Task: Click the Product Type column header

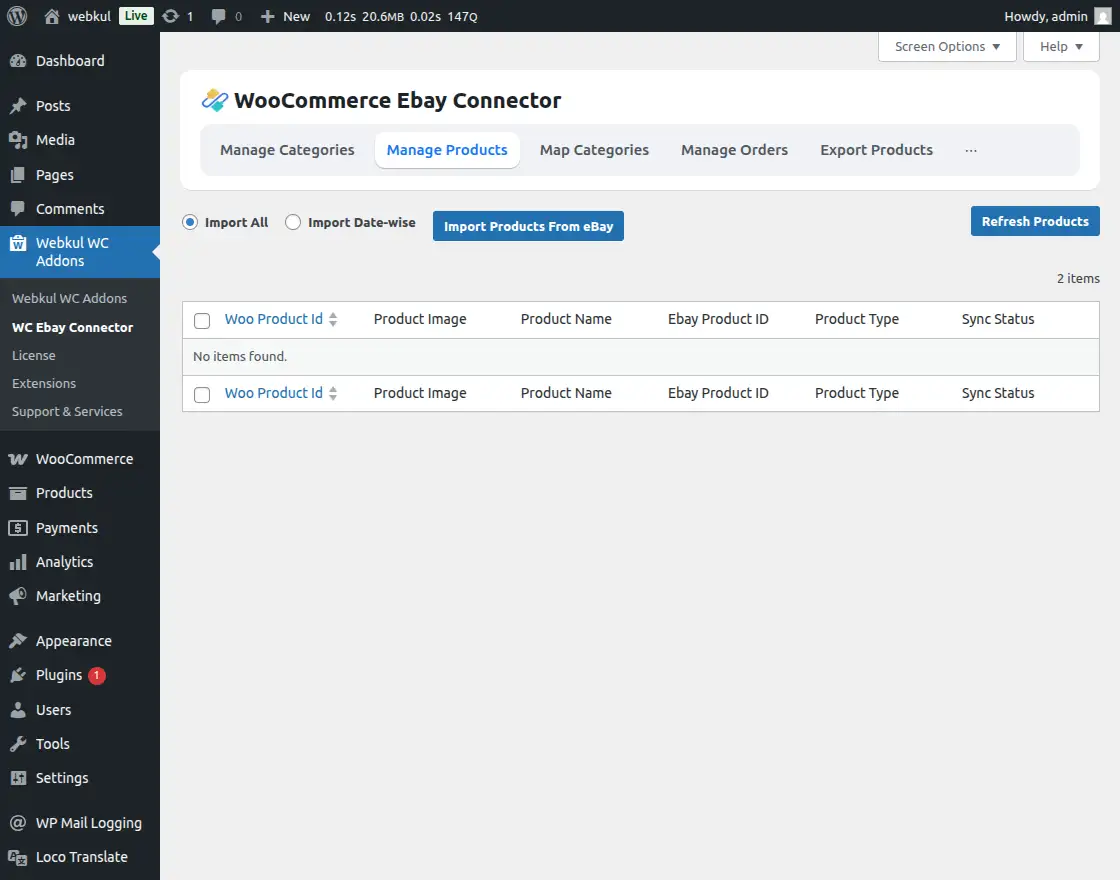Action: pyautogui.click(x=856, y=319)
